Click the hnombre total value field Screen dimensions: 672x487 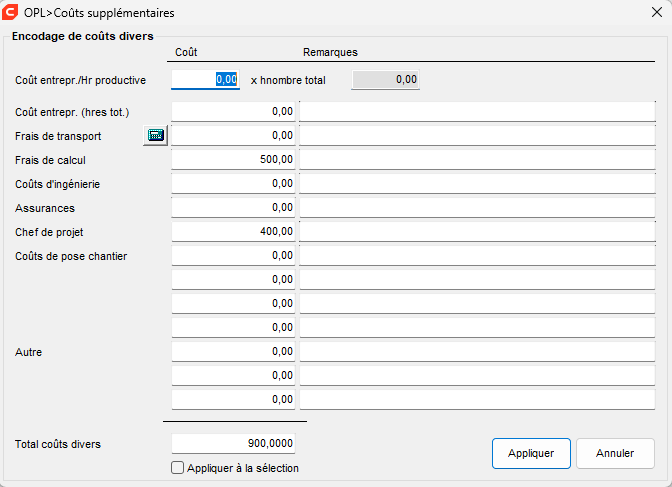[x=385, y=80]
